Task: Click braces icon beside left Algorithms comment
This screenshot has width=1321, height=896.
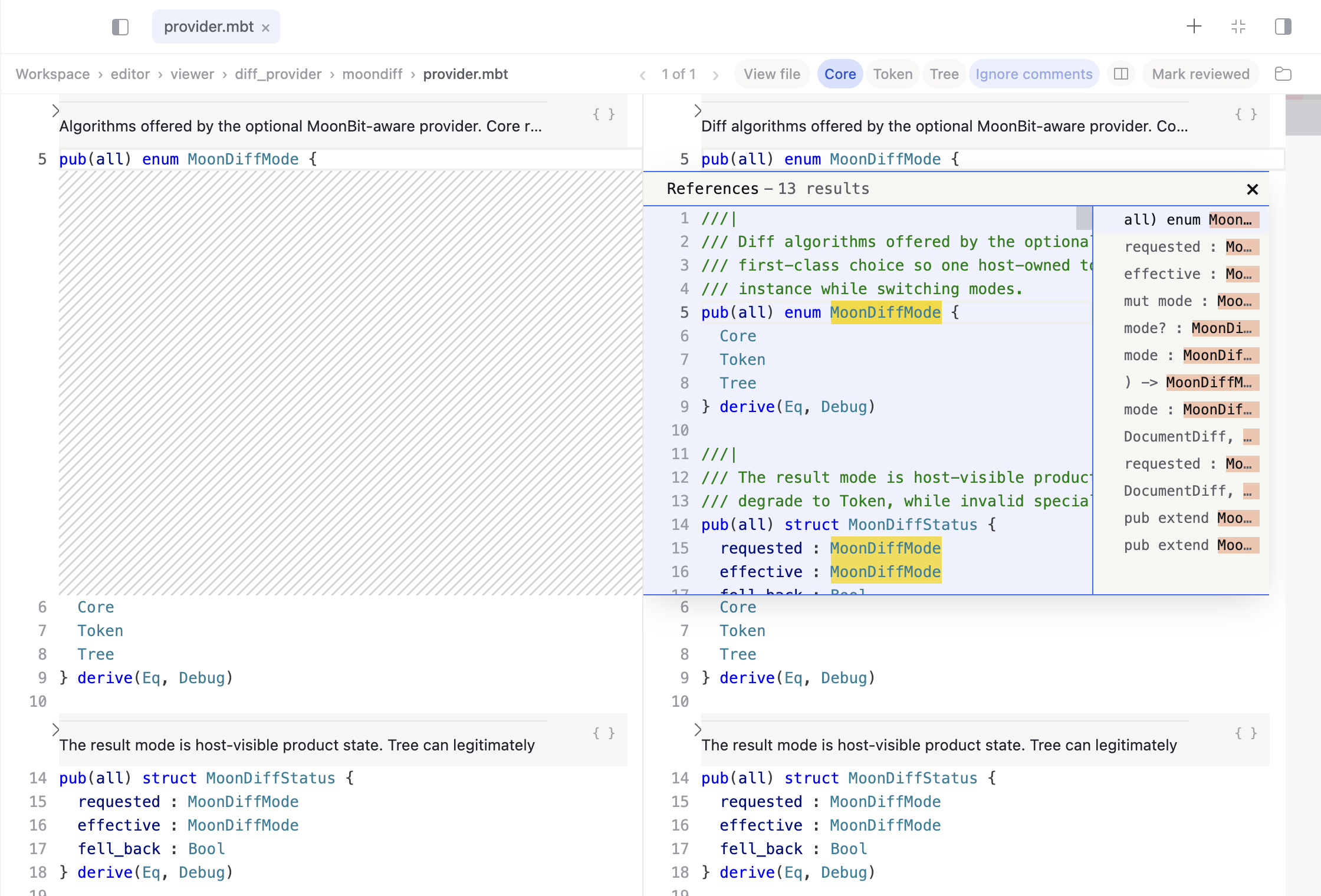Action: (604, 114)
